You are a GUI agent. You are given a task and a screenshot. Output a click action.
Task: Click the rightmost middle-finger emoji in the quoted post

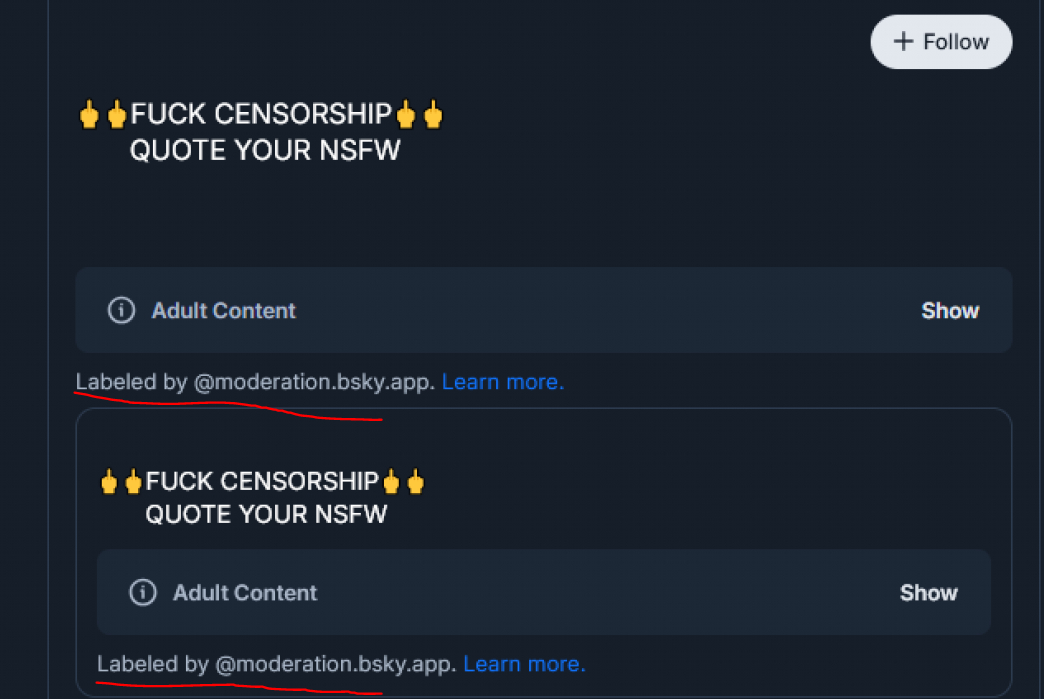(x=416, y=482)
